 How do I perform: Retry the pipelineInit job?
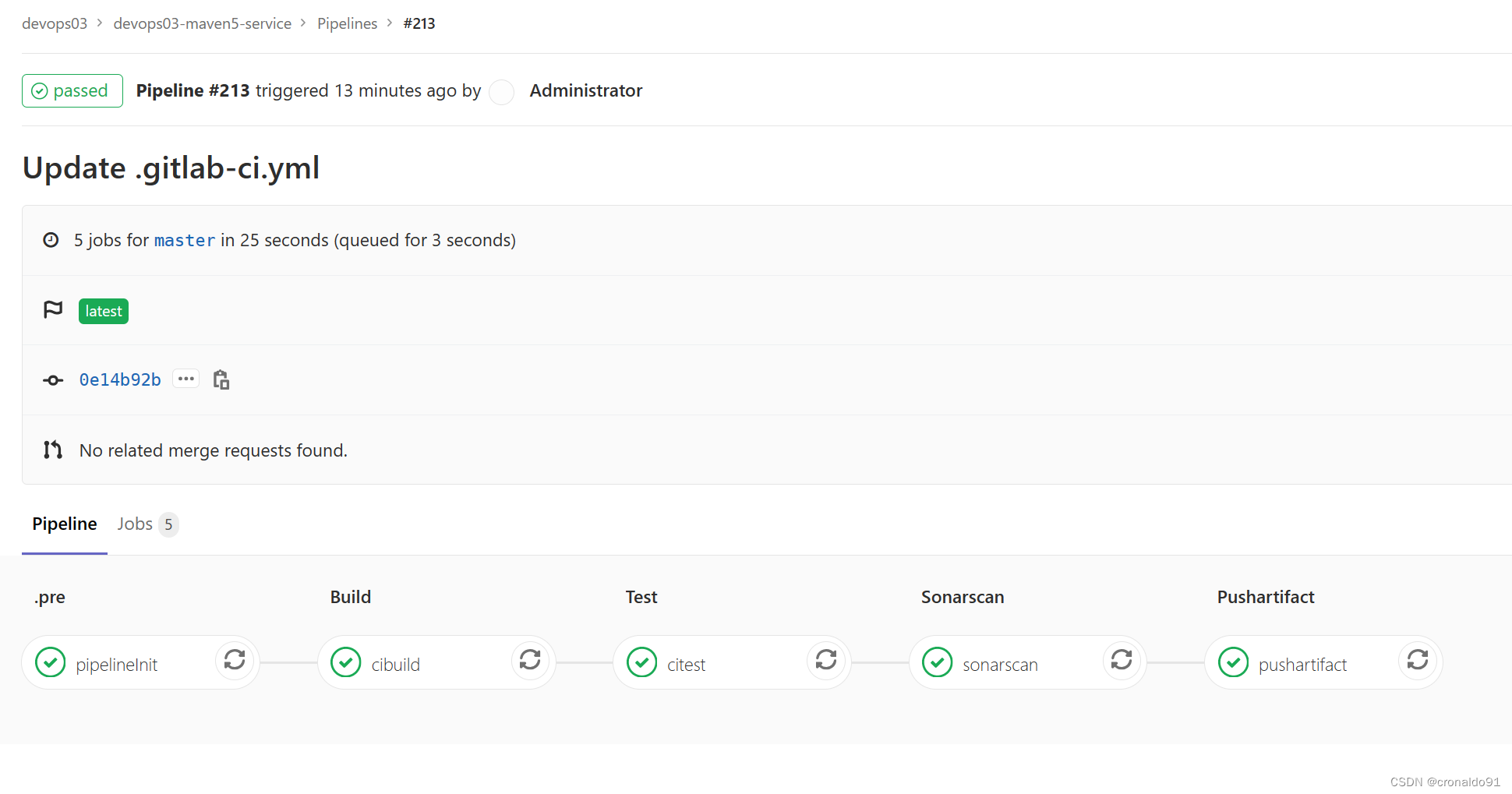(x=235, y=661)
